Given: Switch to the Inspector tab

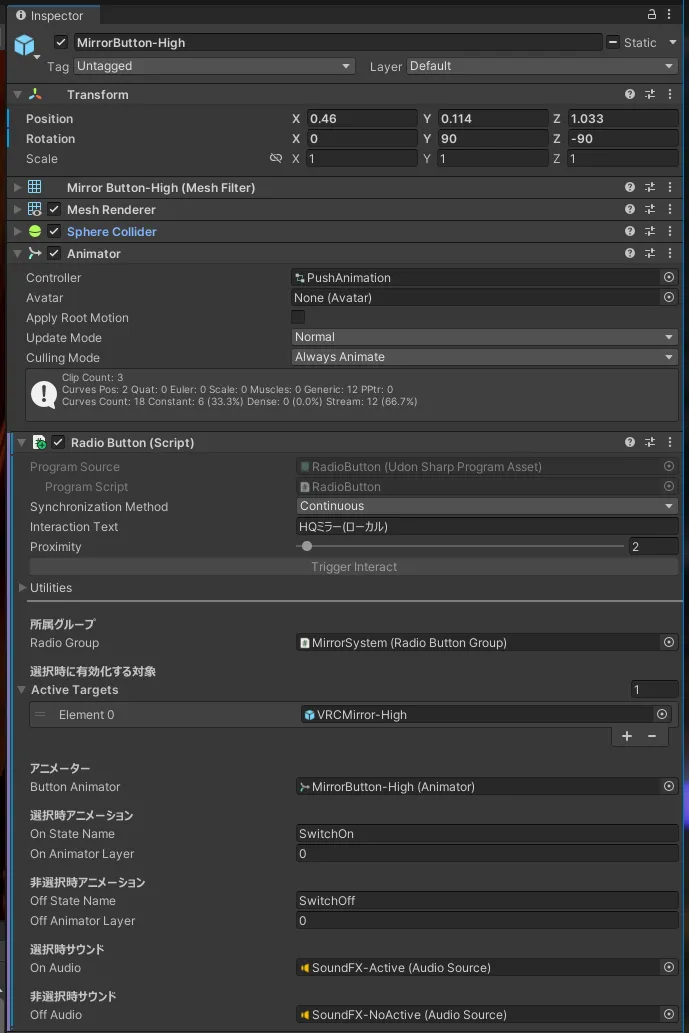Looking at the screenshot, I should point(52,15).
